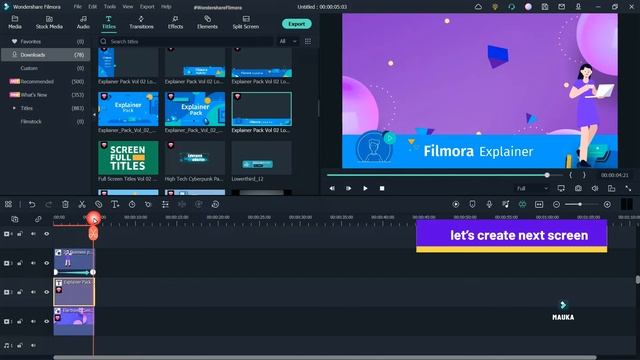Screen dimensions: 640x360
Task: Stop playback with the square stop button
Action: pyautogui.click(x=382, y=188)
